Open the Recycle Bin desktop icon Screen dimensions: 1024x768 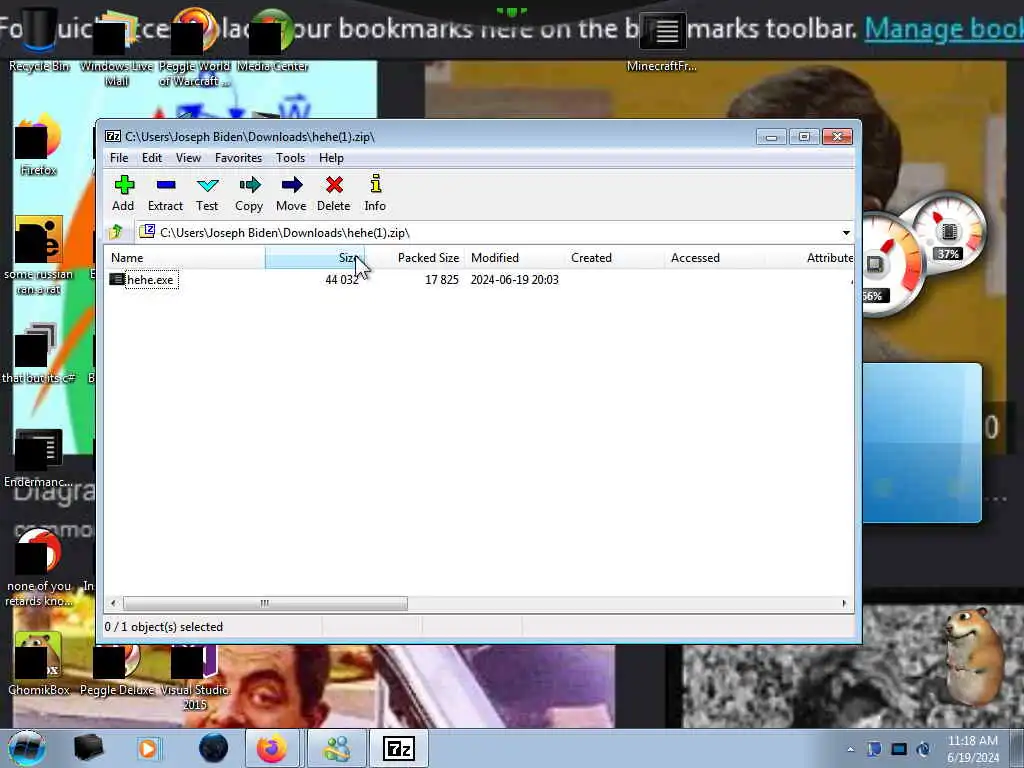click(x=39, y=38)
